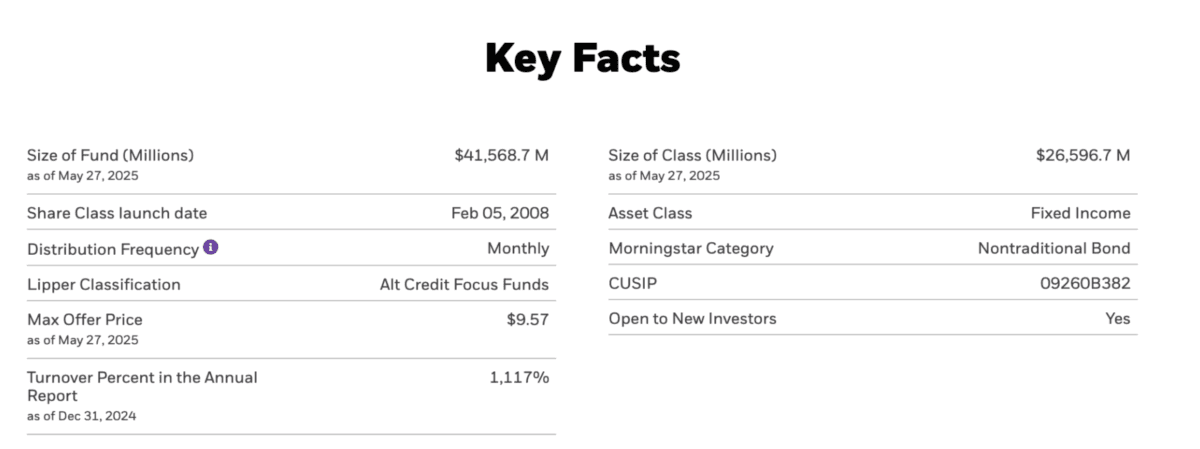The height and width of the screenshot is (449, 1200).
Task: Select the 1,117% turnover value
Action: [x=519, y=377]
